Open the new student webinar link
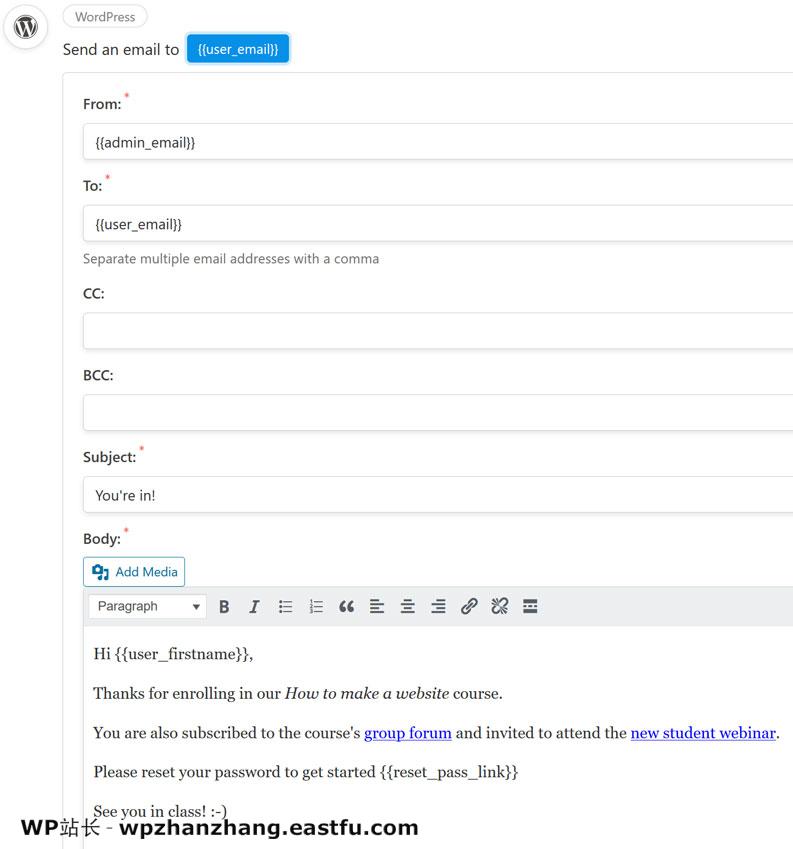 click(702, 732)
